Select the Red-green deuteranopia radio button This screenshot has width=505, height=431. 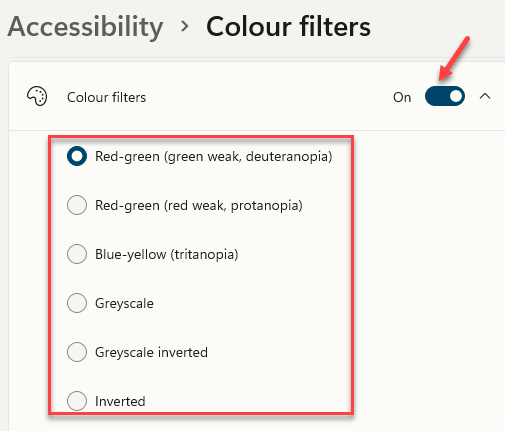click(x=77, y=156)
